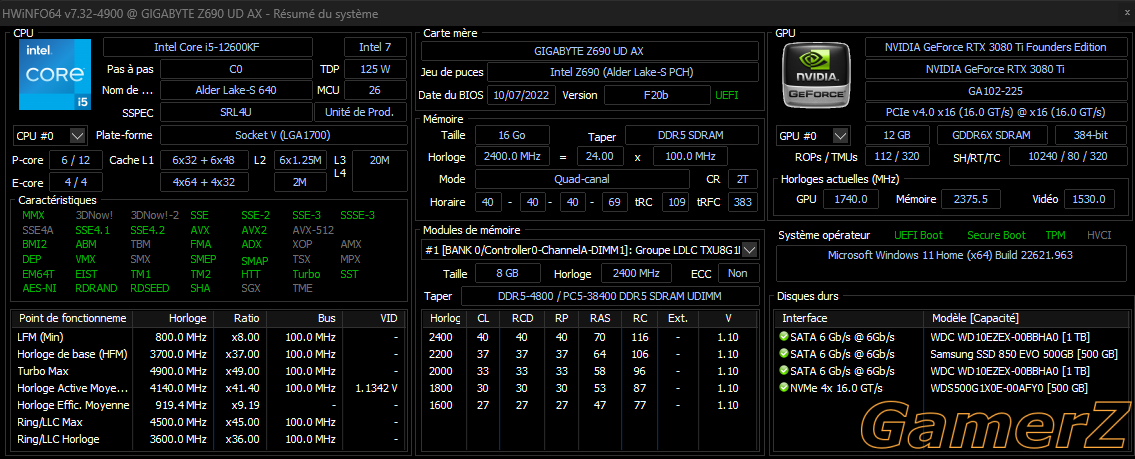Click the Intel 7 process field
This screenshot has width=1135, height=459.
375,47
